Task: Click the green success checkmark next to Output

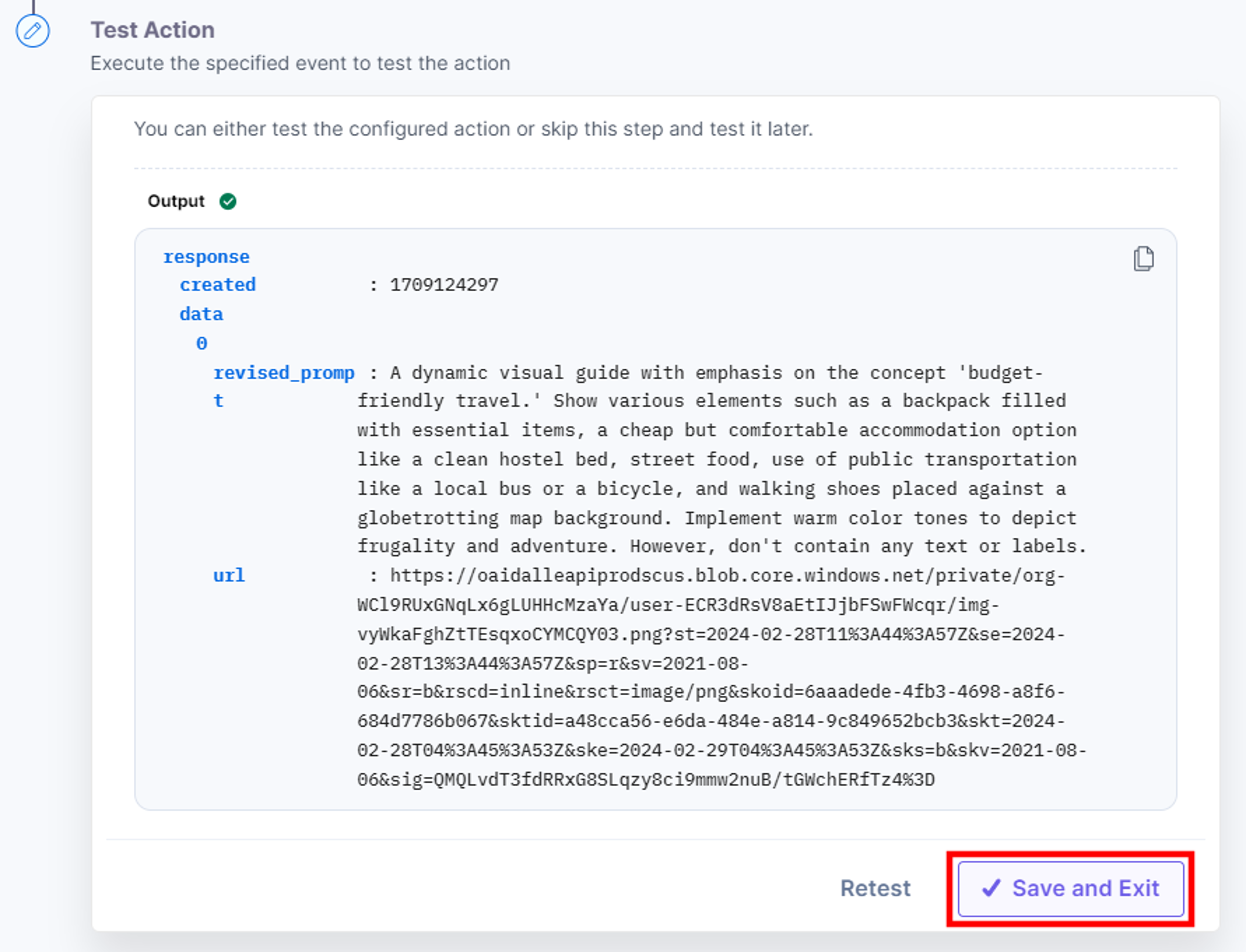Action: click(x=228, y=201)
